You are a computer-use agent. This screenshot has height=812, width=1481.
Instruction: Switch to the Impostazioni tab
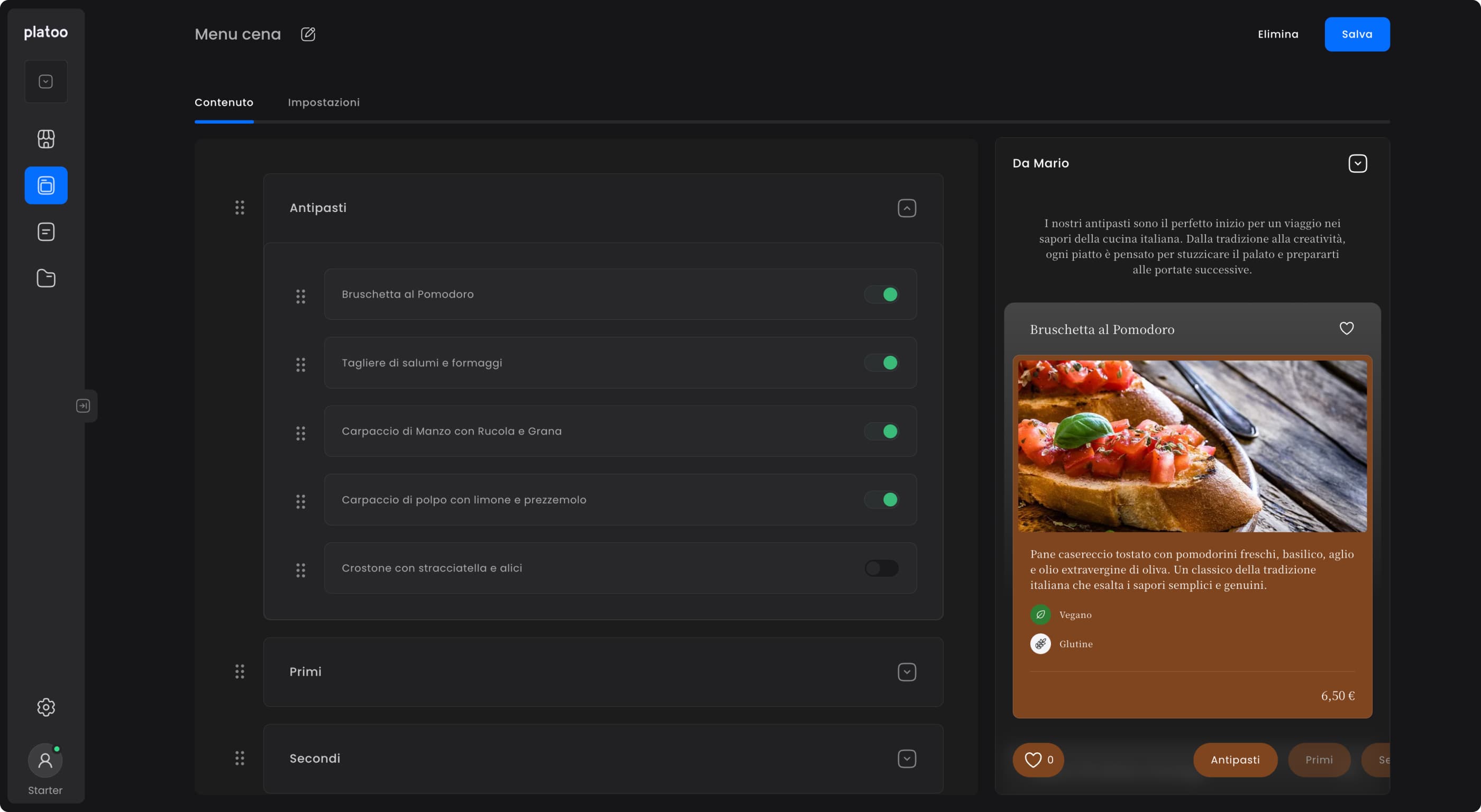[323, 102]
